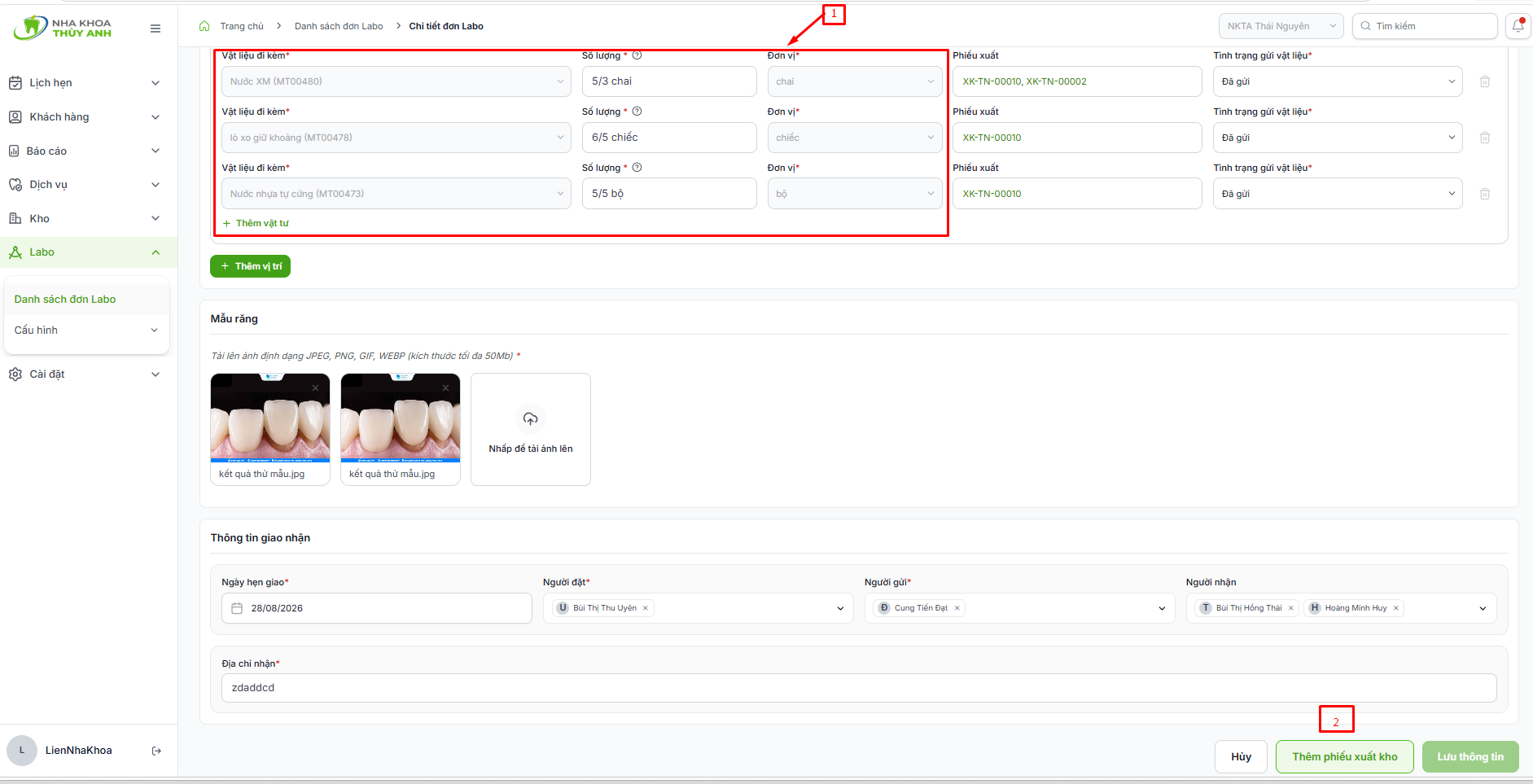Open the NKTA Thái Nguyên branch dropdown
Image resolution: width=1533 pixels, height=784 pixels.
[1281, 26]
